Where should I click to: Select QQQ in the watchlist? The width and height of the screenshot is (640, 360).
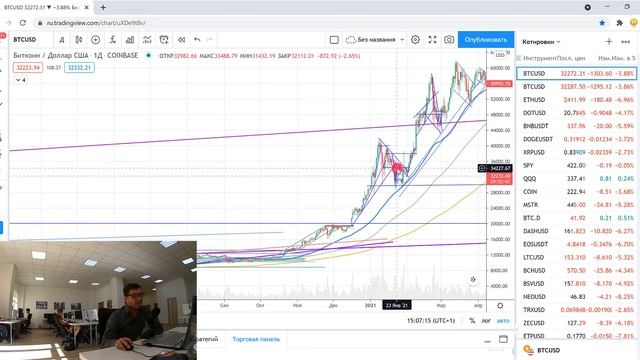point(576,178)
